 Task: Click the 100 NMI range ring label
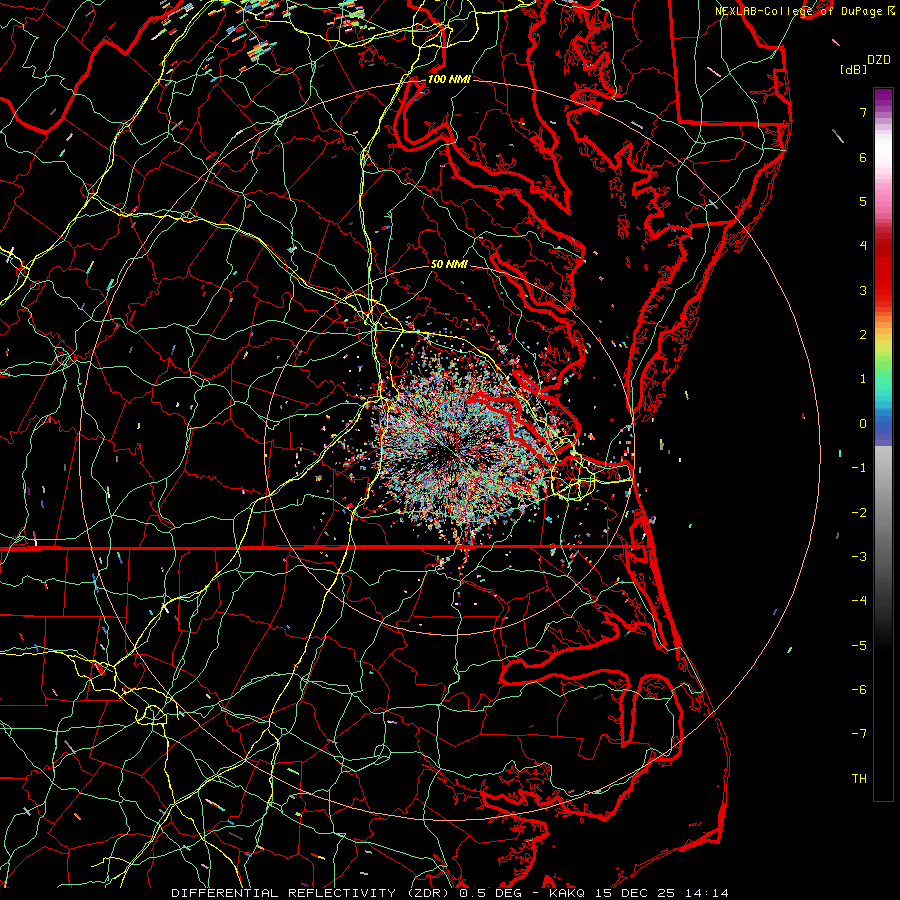[x=449, y=79]
